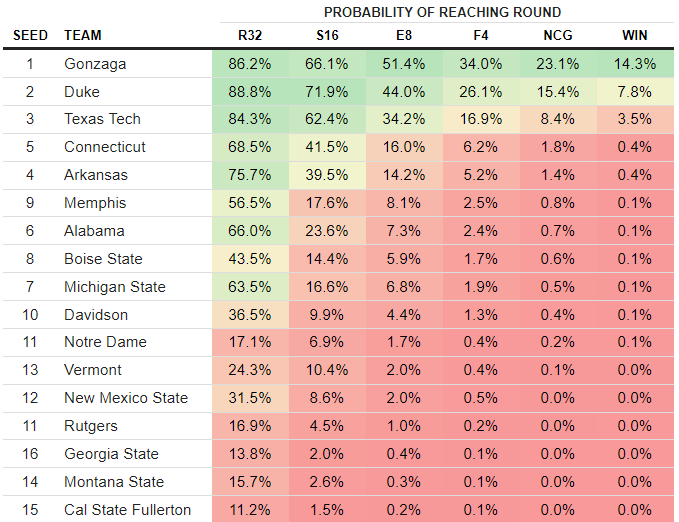
Task: Select the S16 column header
Action: 327,35
